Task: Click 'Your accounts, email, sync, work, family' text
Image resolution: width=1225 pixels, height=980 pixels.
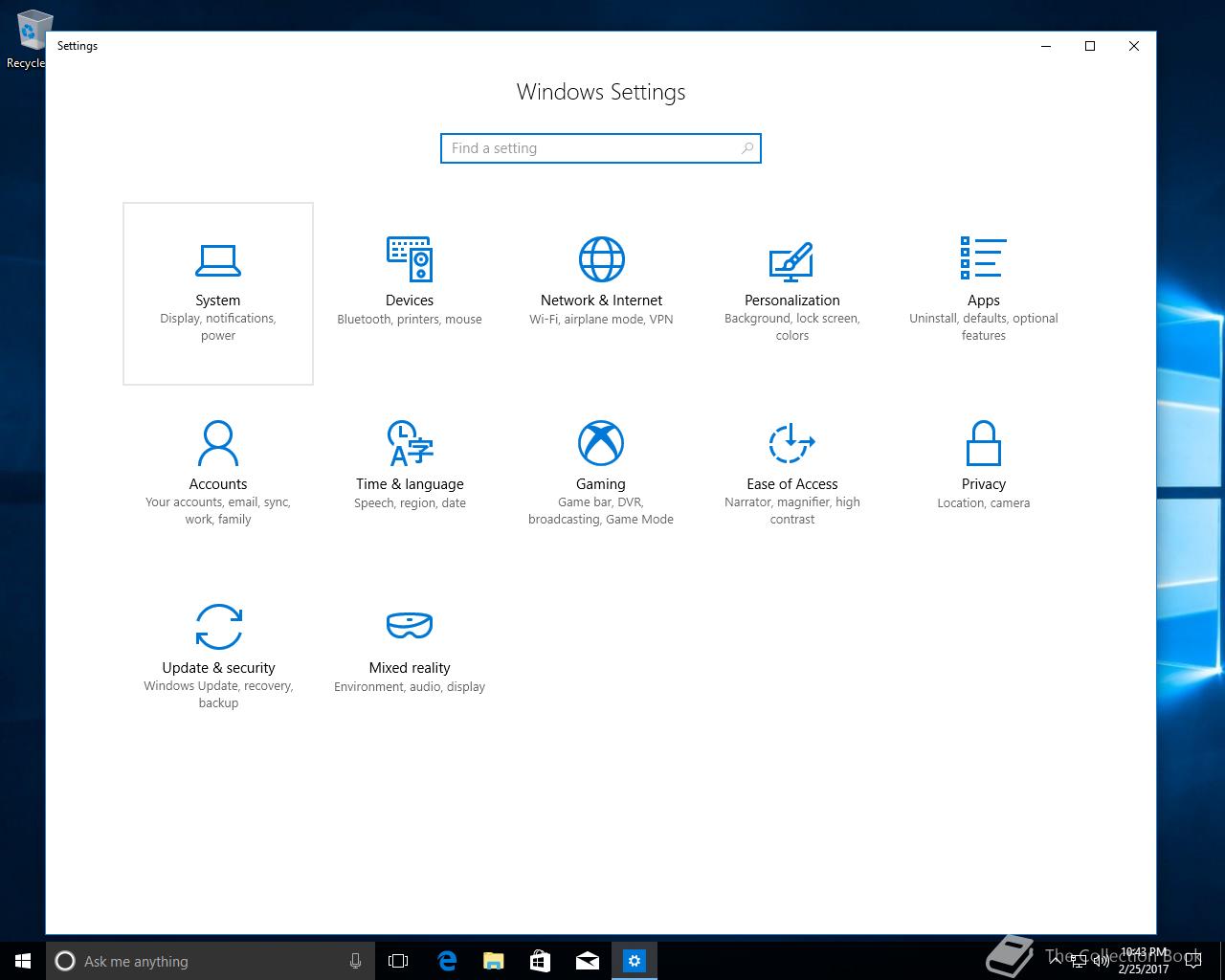Action: [x=218, y=511]
